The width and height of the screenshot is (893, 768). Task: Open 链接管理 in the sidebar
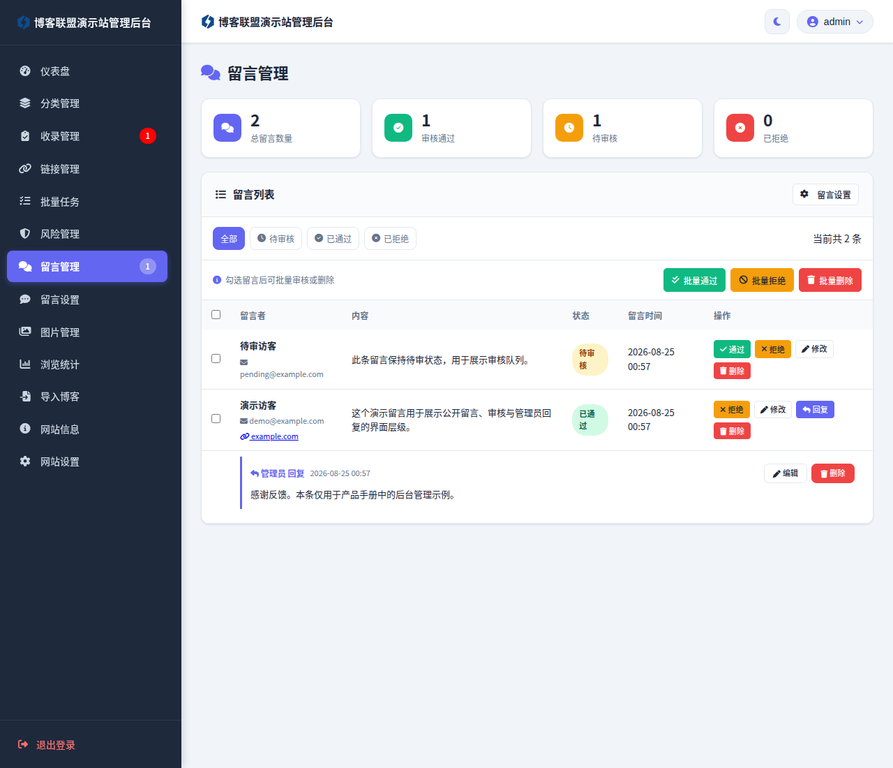(87, 169)
